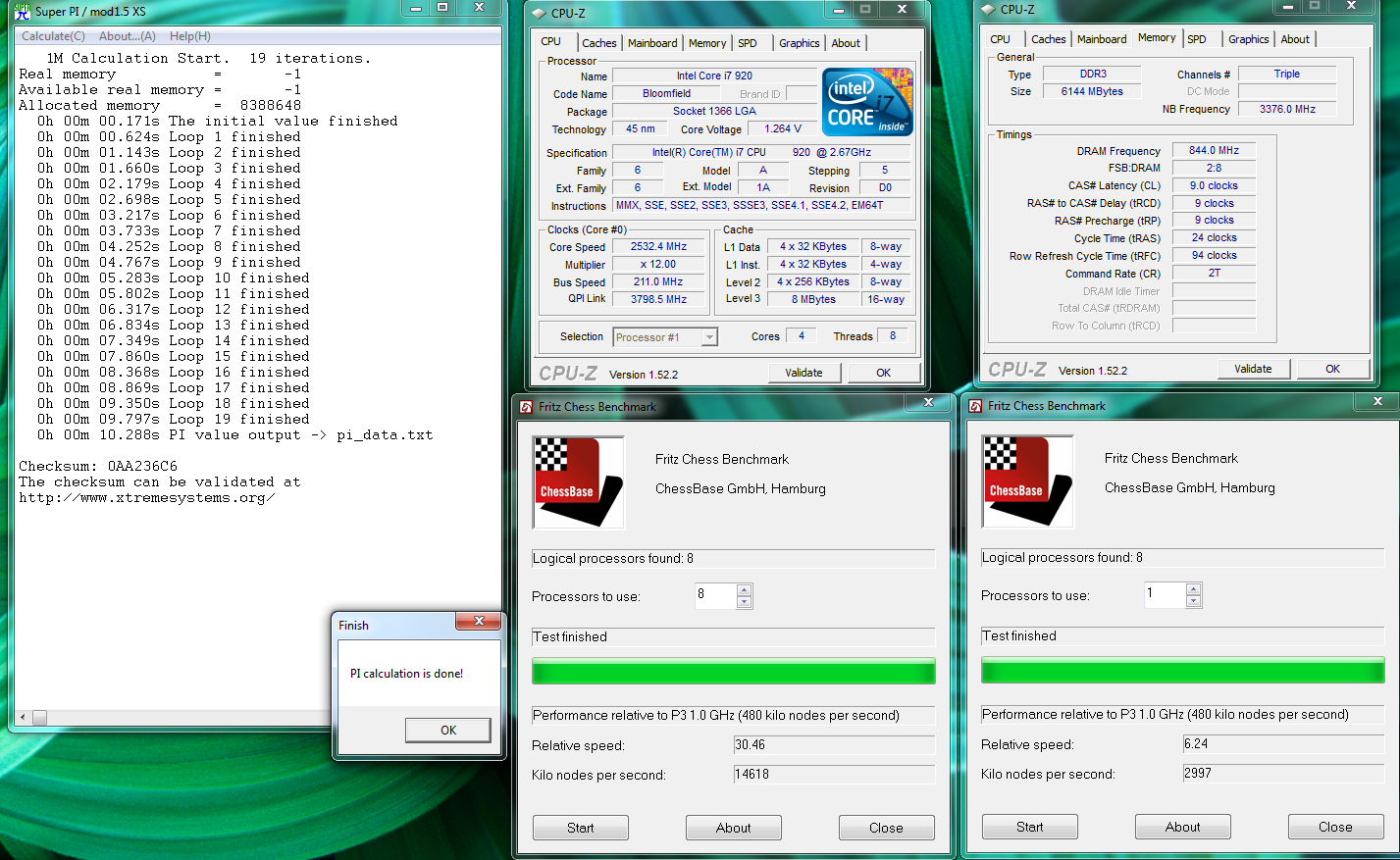Increase processors to use in left Fritz window
Viewport: 1400px width, 860px height.
[x=745, y=590]
